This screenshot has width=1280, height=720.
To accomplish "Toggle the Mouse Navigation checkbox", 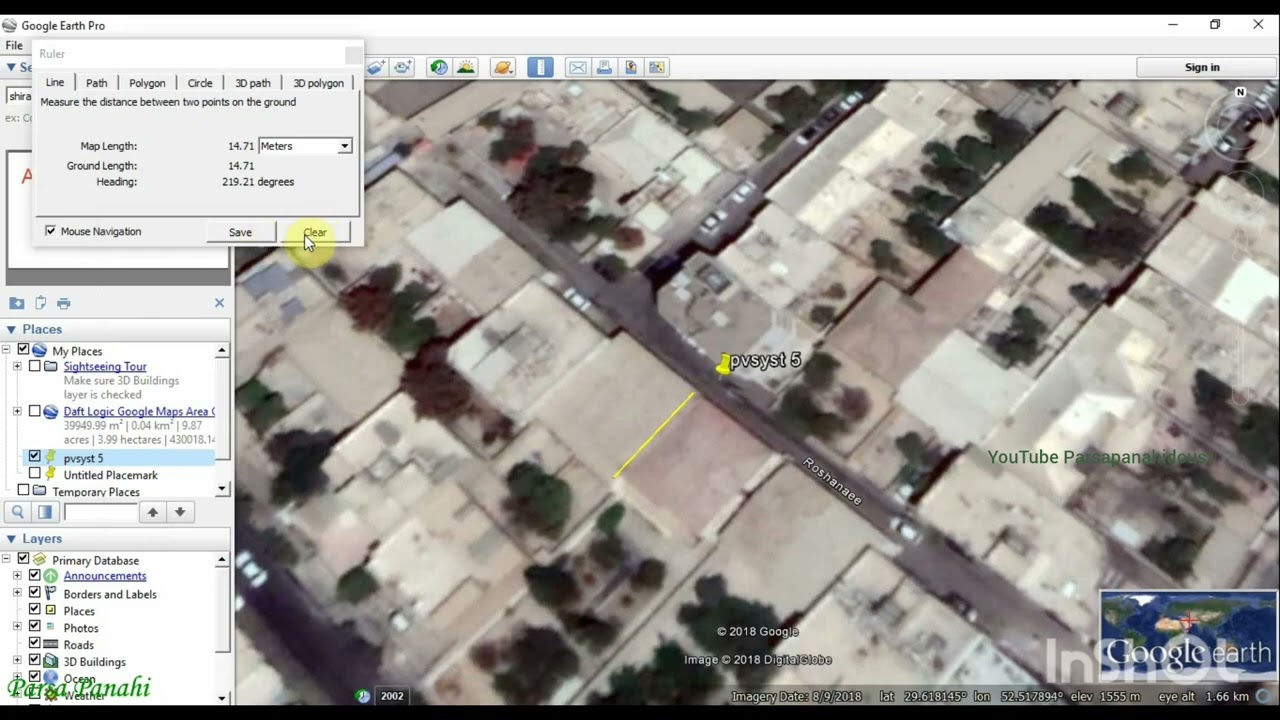I will click(x=50, y=231).
